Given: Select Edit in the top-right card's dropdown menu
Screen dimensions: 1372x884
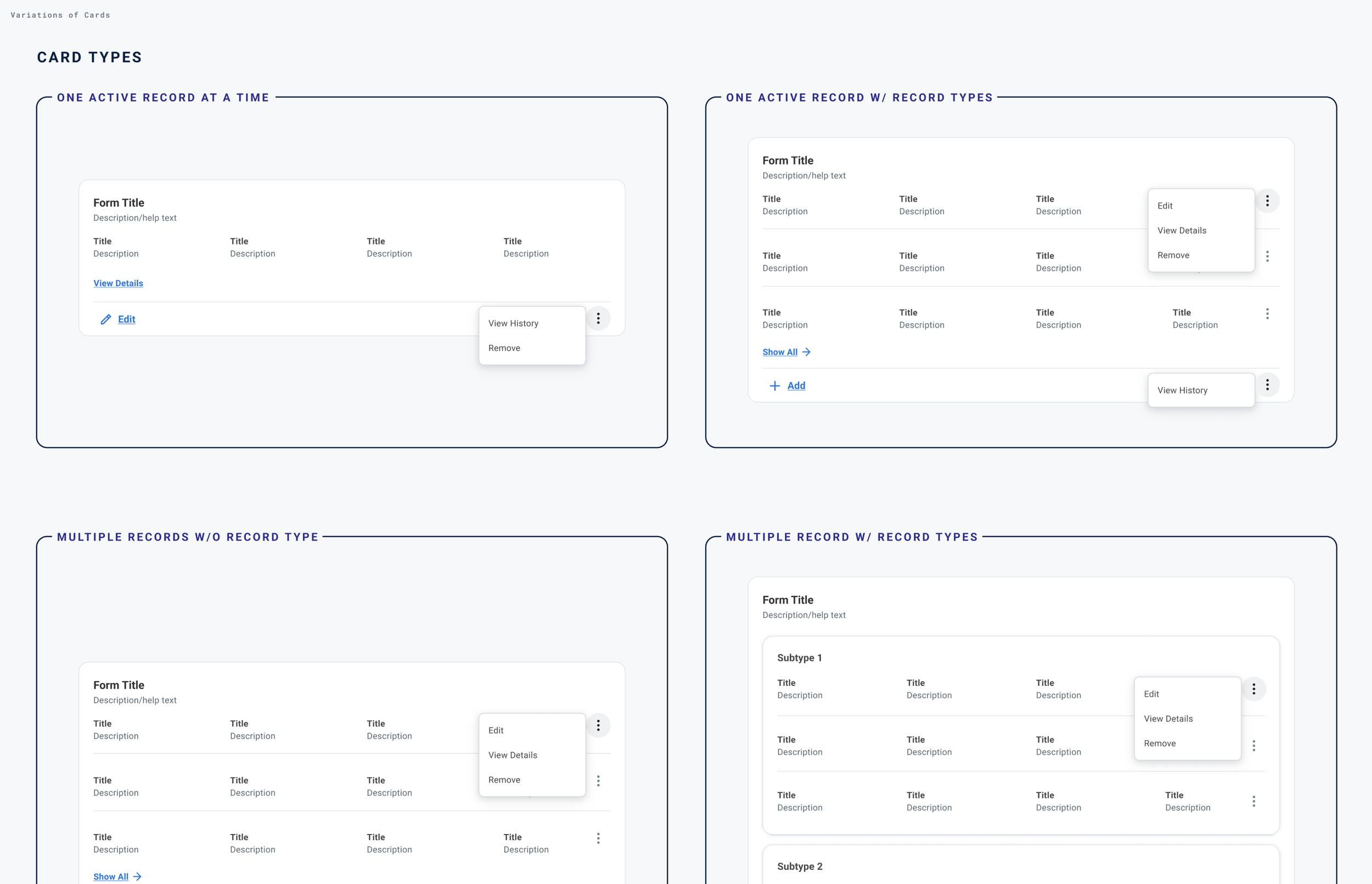Looking at the screenshot, I should click(x=1165, y=206).
